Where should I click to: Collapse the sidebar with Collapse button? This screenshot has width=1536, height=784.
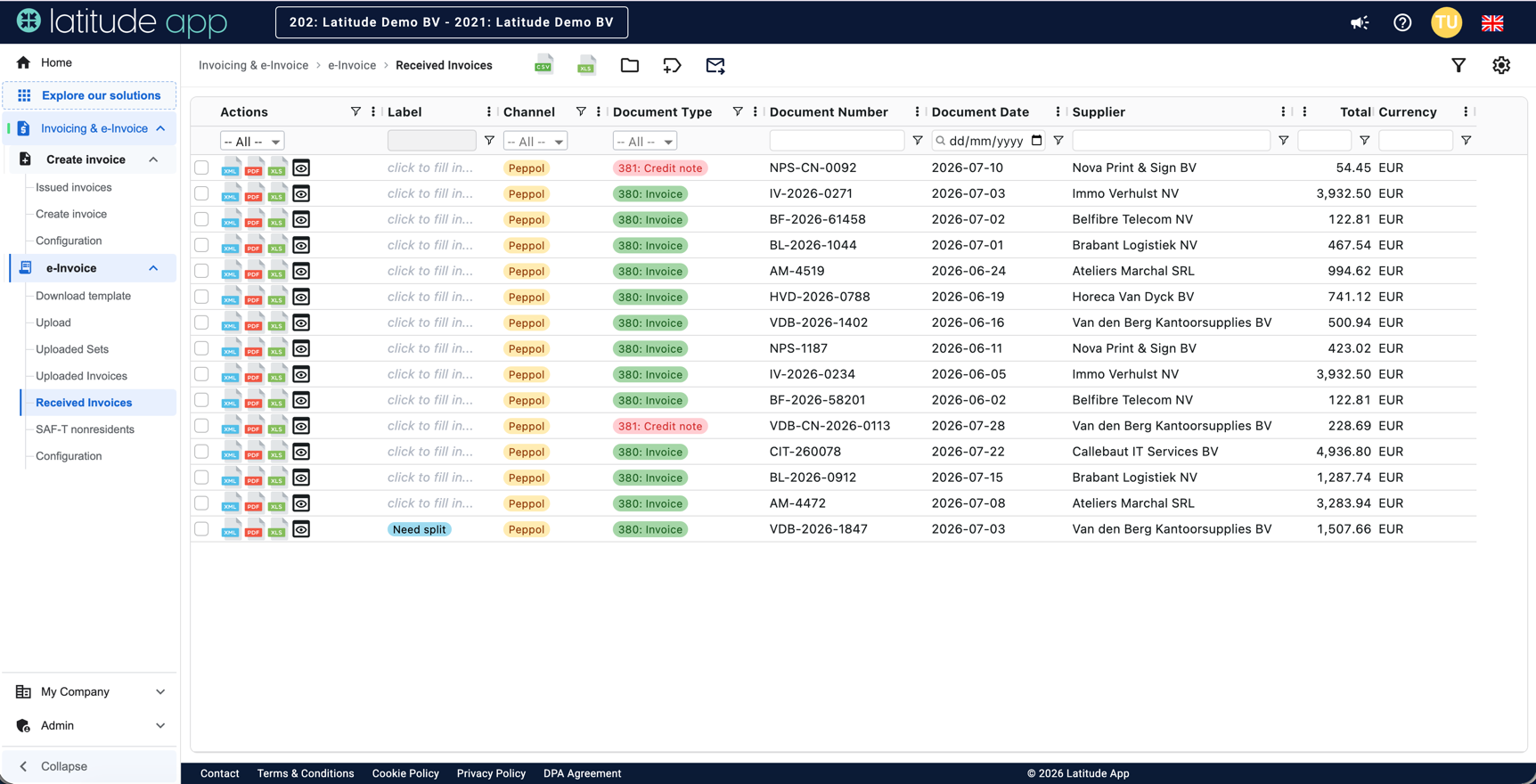90,766
